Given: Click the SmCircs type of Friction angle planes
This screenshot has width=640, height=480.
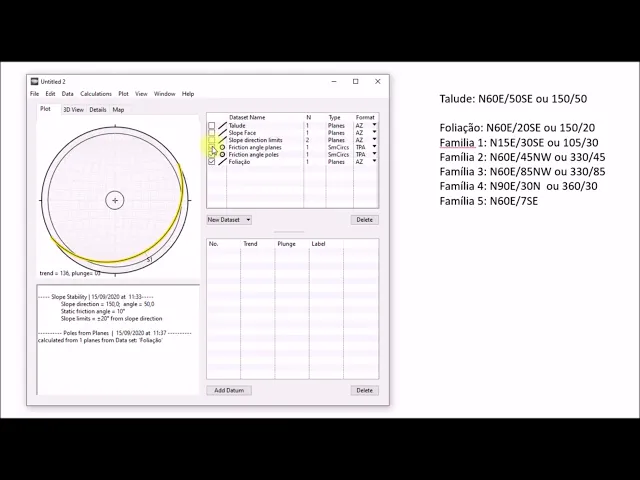Looking at the screenshot, I should (x=338, y=147).
